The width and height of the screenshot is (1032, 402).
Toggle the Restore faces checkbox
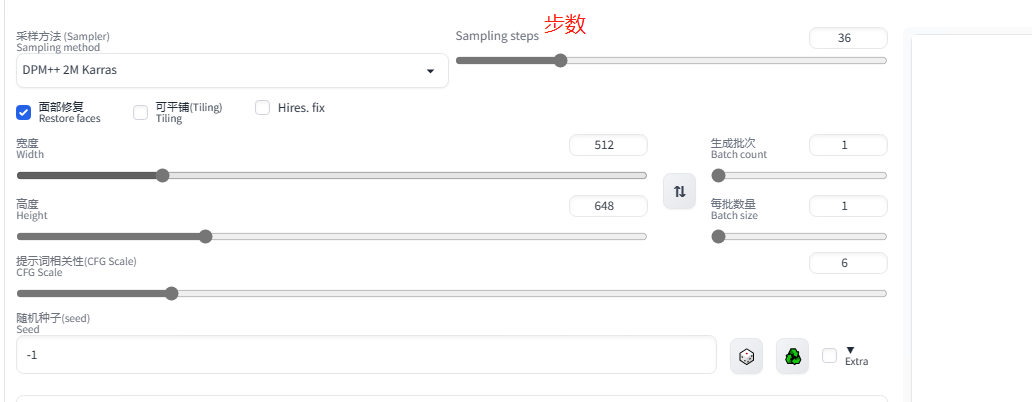(x=24, y=112)
